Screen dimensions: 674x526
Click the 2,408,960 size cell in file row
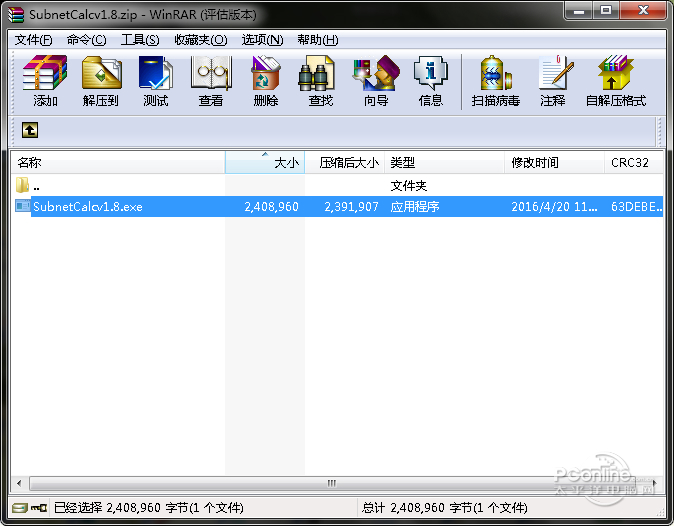tap(271, 207)
